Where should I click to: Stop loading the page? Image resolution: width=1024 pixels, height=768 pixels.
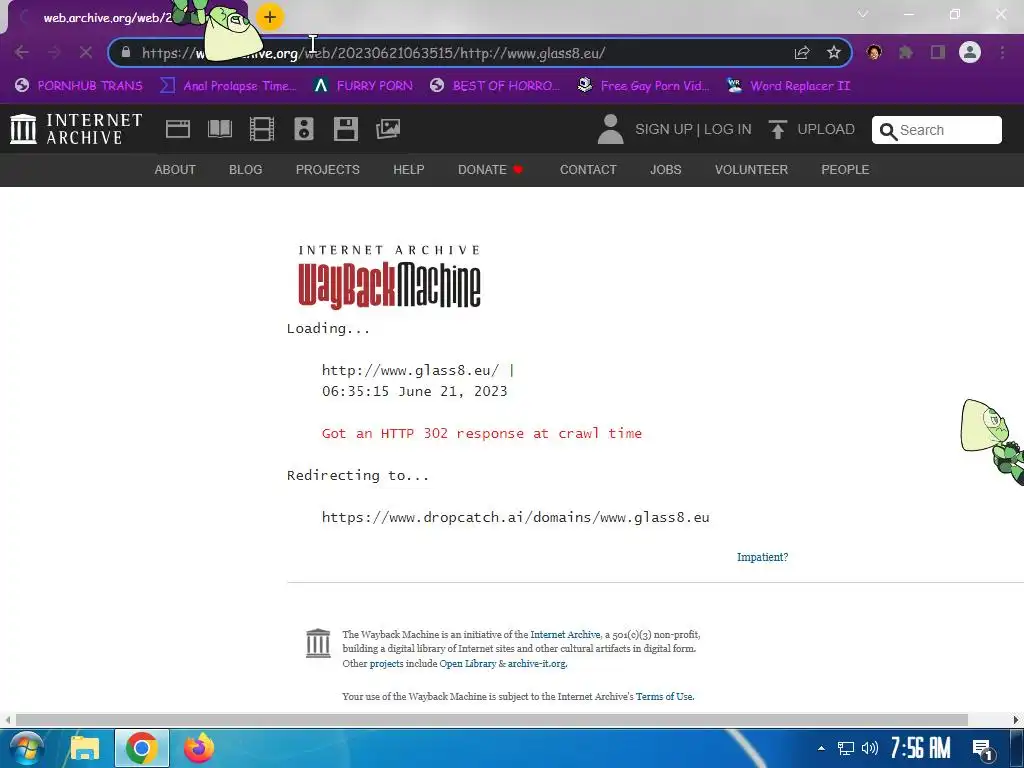(86, 52)
